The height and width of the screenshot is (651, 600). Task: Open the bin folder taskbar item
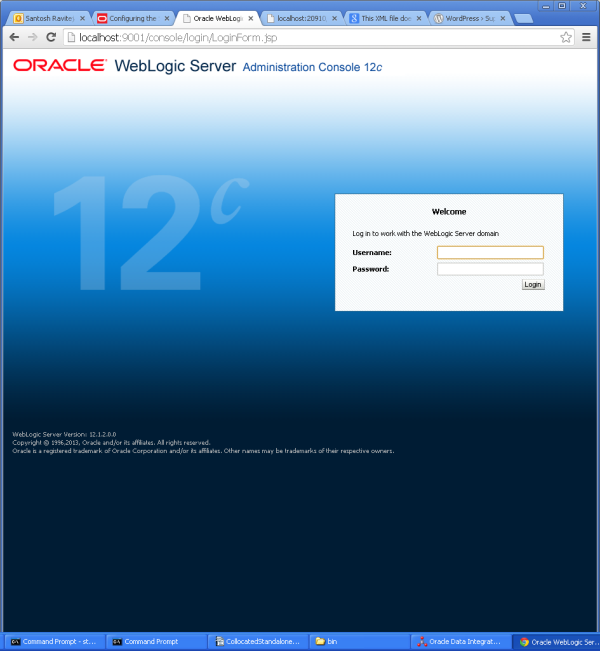point(355,641)
